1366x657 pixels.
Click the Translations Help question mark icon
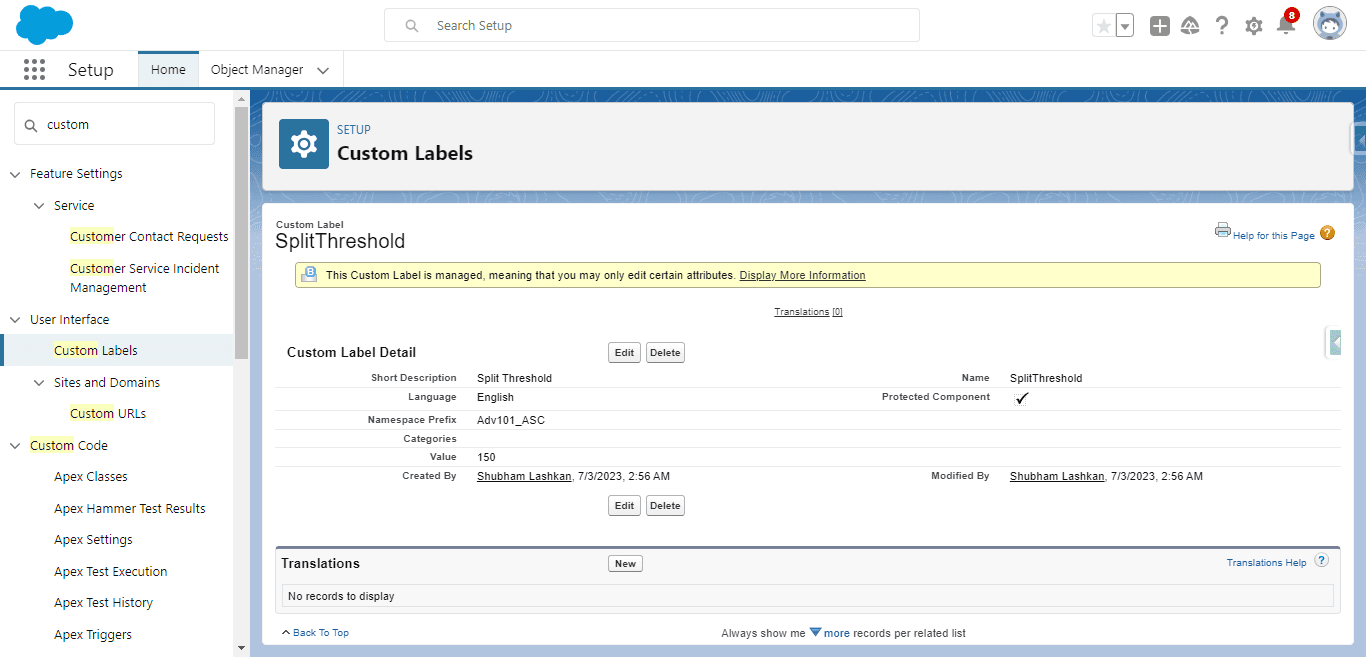tap(1322, 560)
